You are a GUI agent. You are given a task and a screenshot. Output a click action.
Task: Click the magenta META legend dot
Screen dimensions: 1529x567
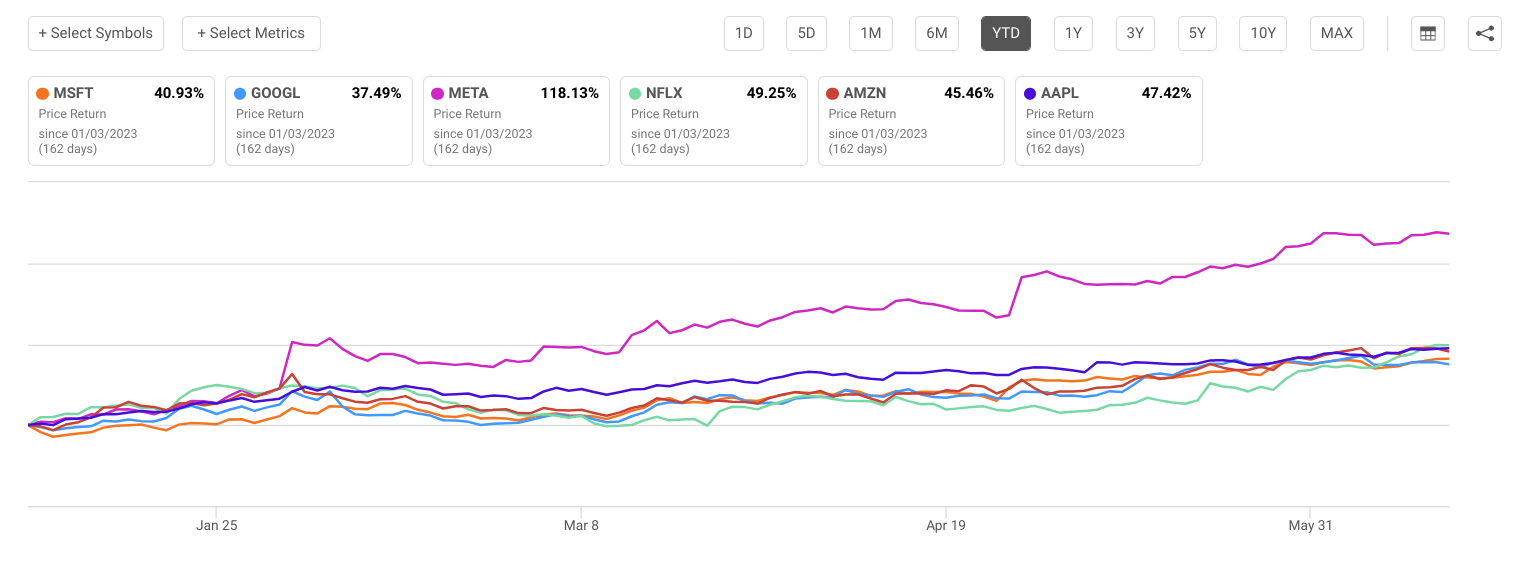438,93
